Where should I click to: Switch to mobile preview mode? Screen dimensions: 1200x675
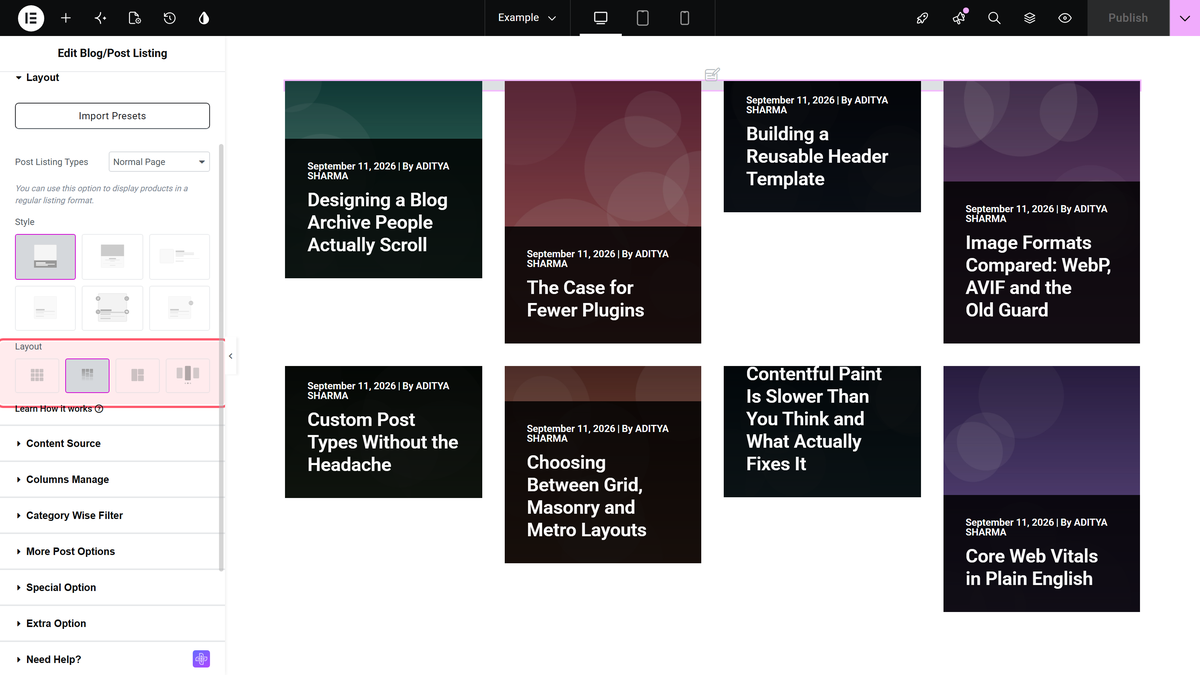coord(685,18)
